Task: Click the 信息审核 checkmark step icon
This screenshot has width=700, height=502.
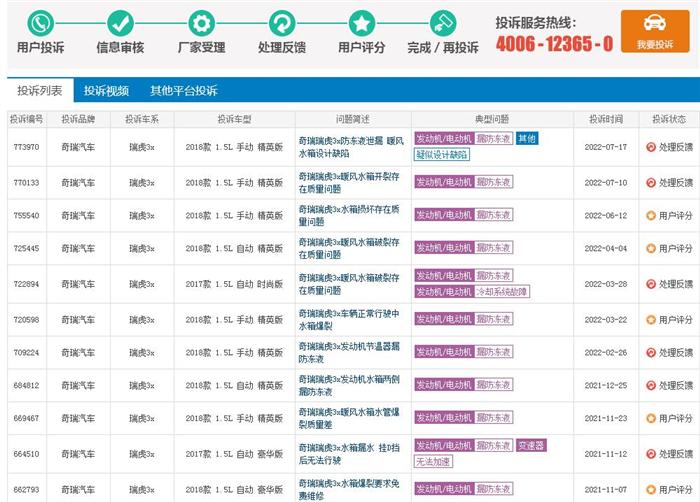Action: pos(121,23)
